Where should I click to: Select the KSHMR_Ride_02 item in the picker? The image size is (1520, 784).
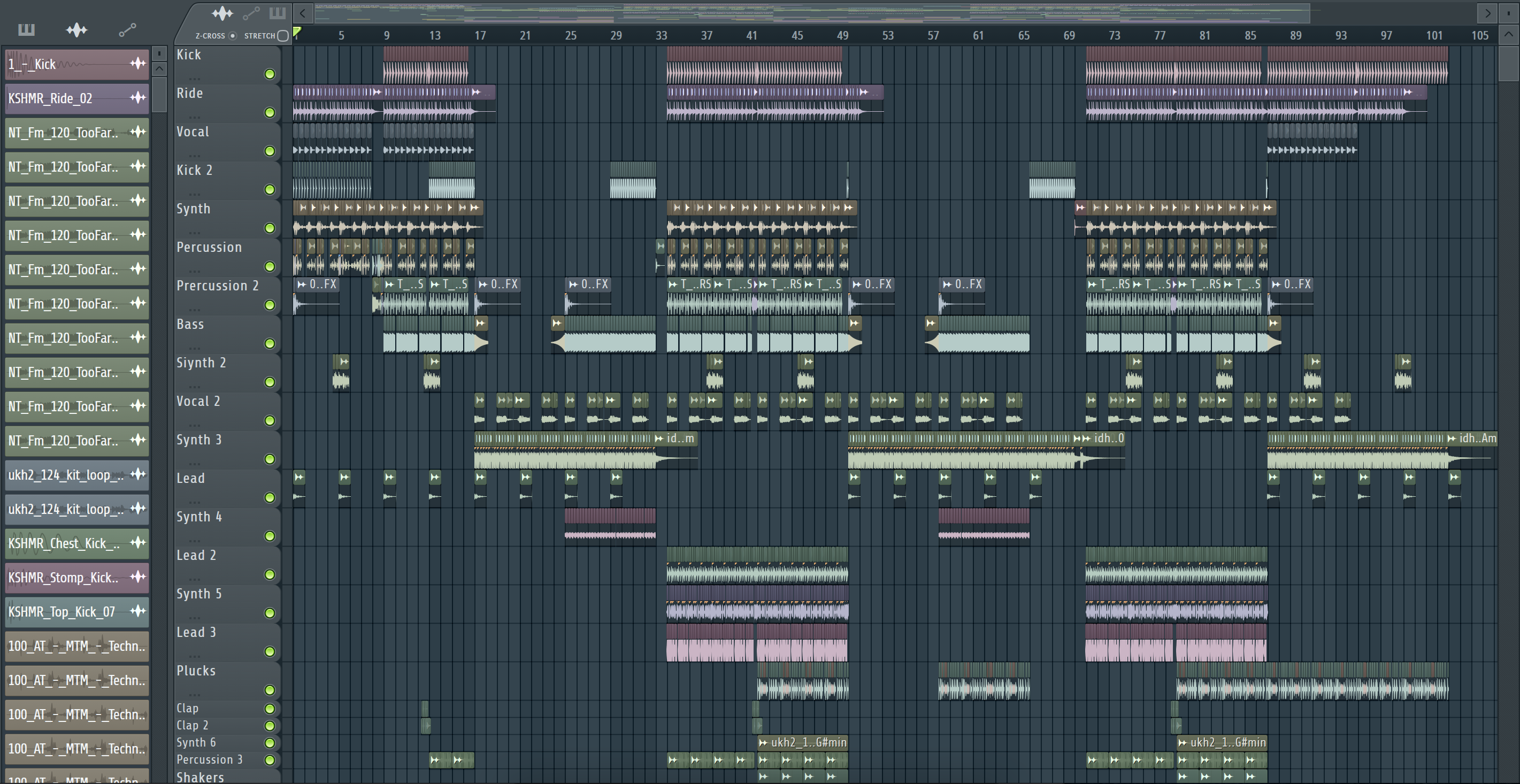coord(76,98)
